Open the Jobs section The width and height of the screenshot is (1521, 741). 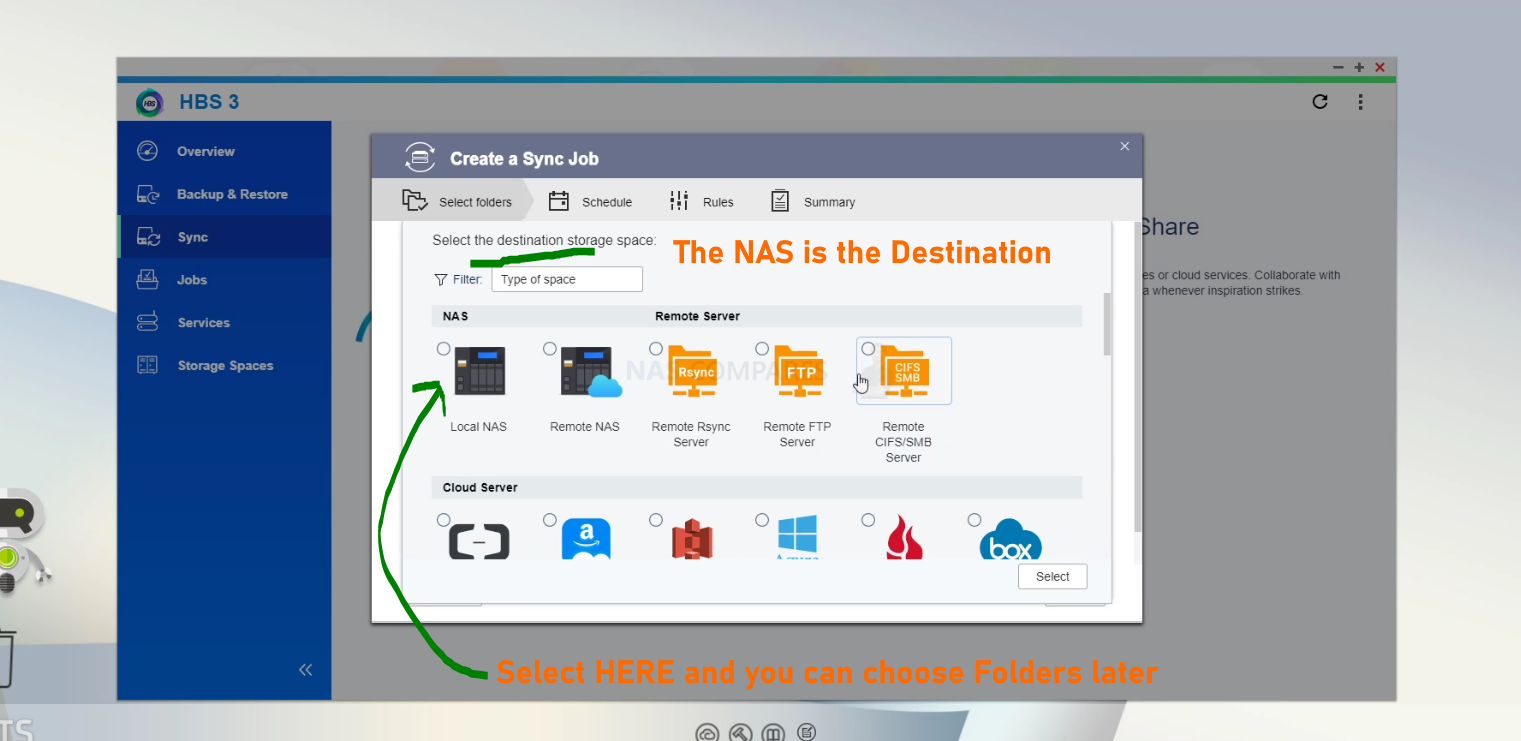[x=224, y=280]
